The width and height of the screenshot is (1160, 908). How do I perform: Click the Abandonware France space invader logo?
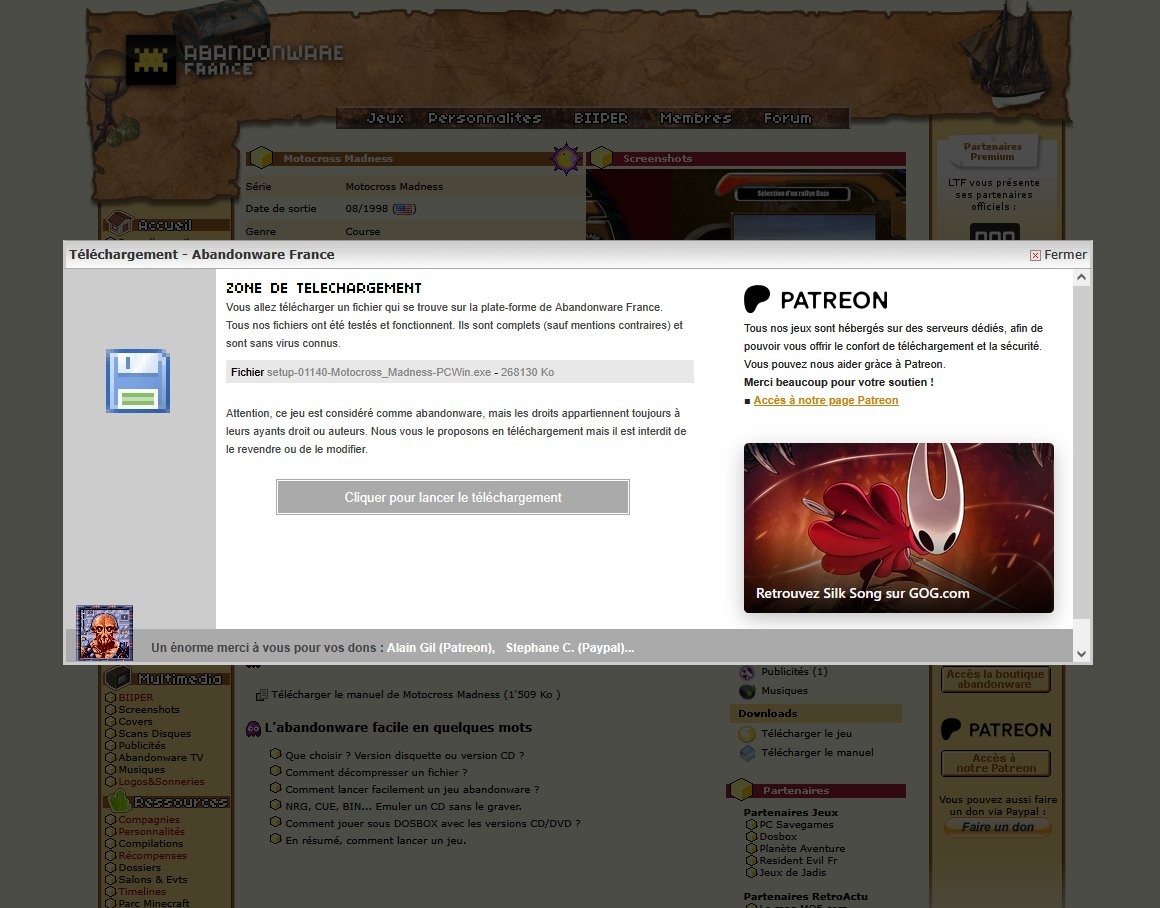151,60
